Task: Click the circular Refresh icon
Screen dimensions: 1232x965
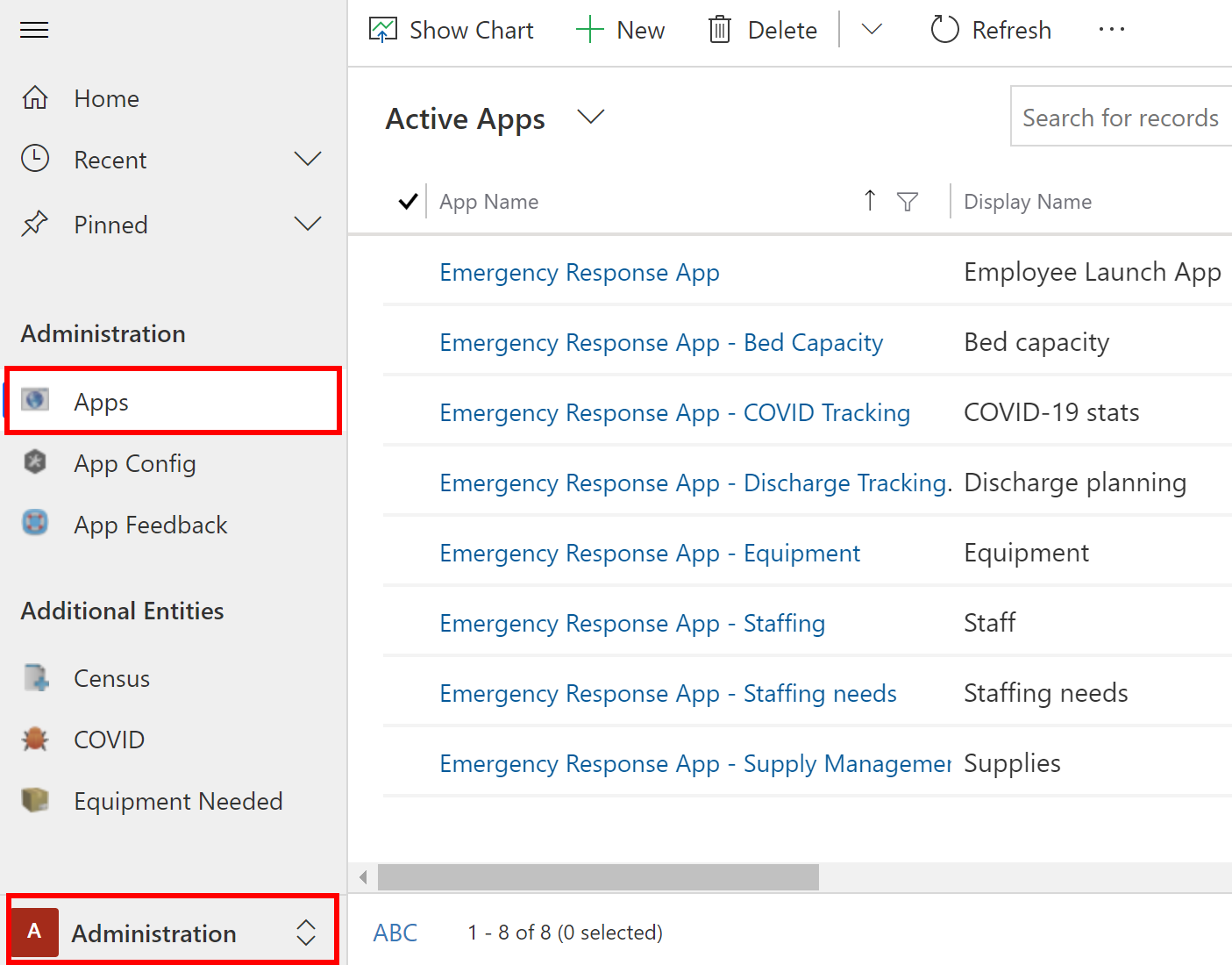Action: pos(944,30)
